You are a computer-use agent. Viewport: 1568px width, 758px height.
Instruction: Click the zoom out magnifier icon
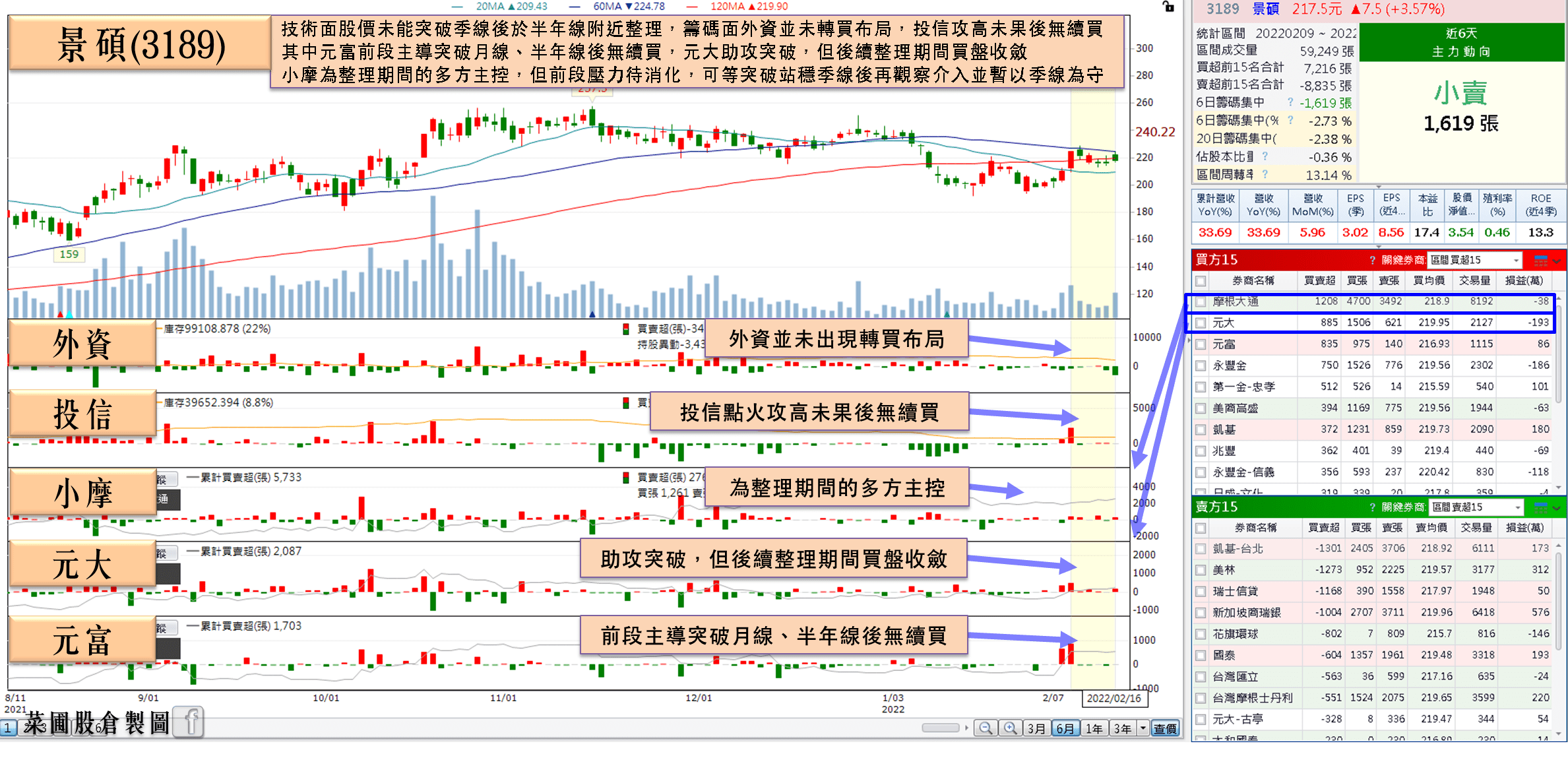point(986,728)
